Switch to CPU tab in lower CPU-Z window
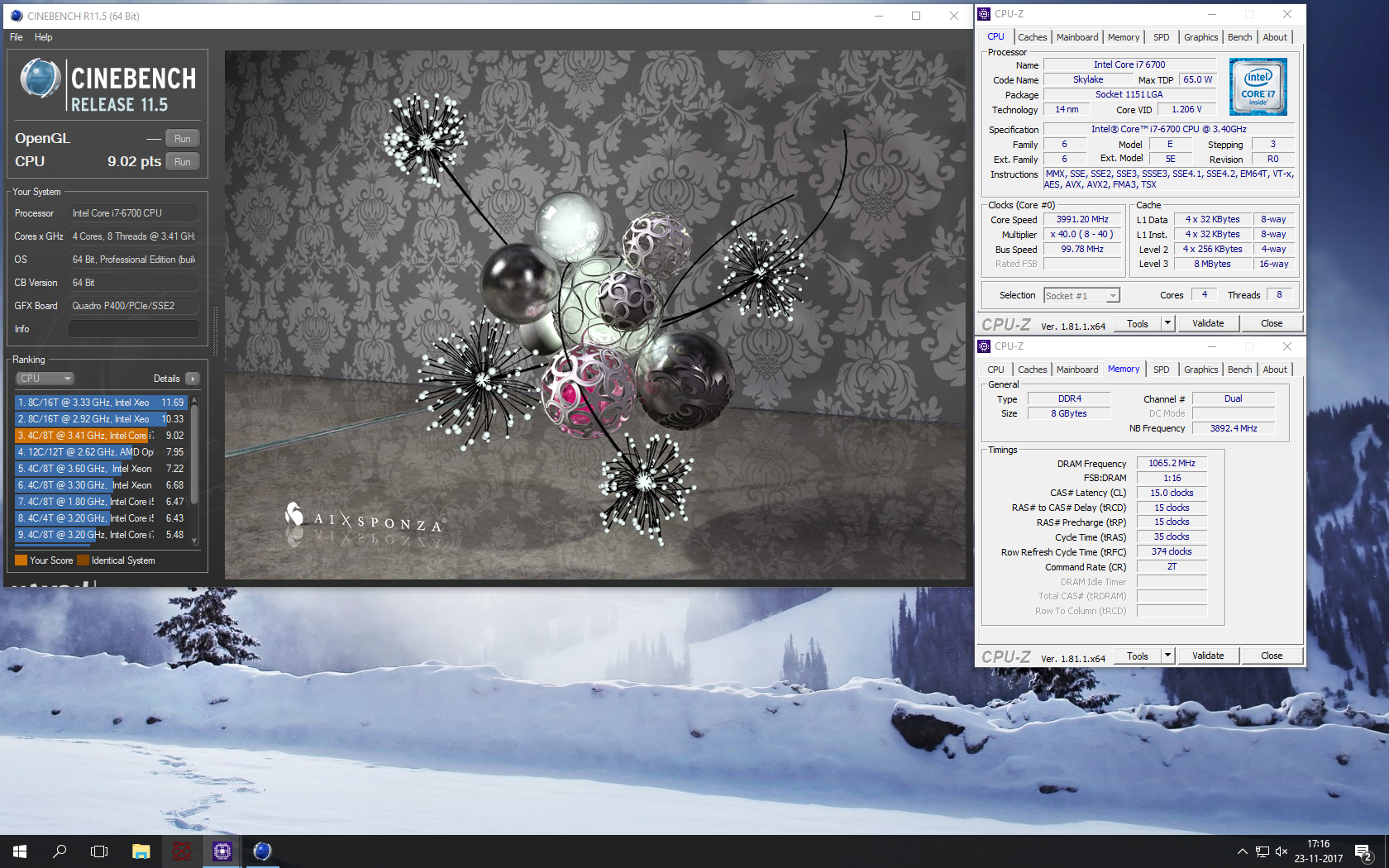The image size is (1389, 868). (x=995, y=370)
